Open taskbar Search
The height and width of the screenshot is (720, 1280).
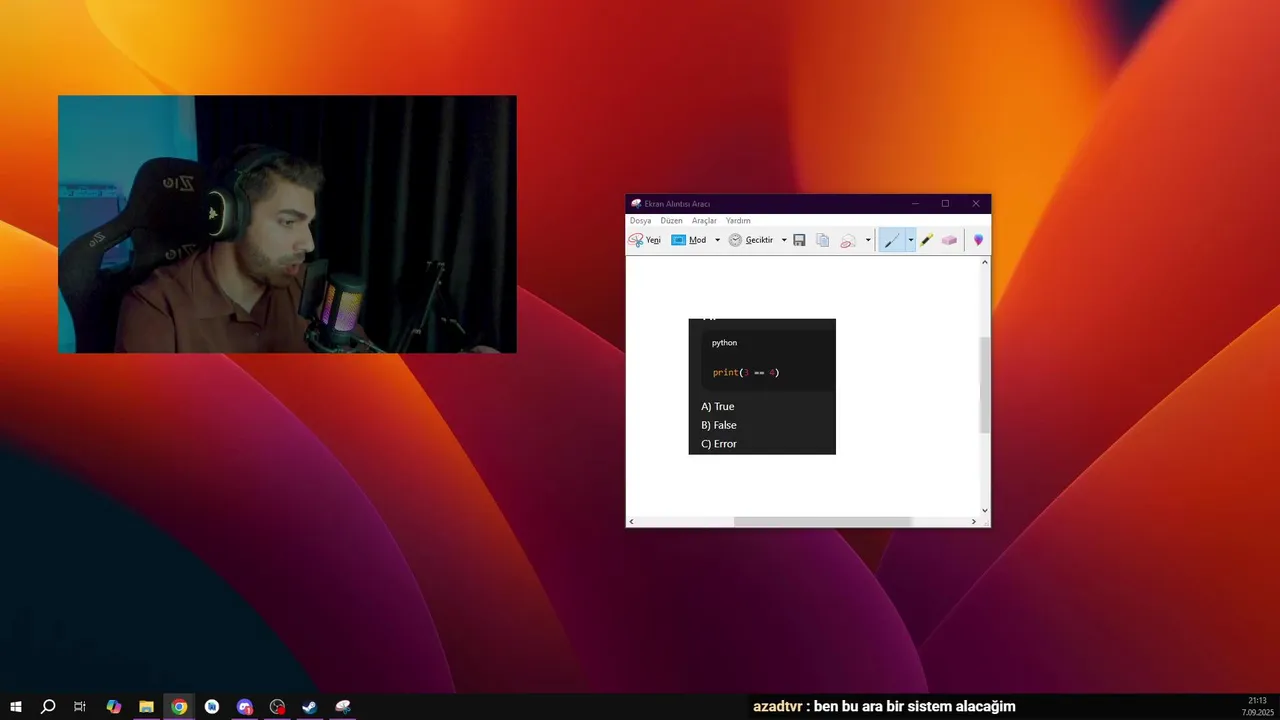click(x=47, y=707)
